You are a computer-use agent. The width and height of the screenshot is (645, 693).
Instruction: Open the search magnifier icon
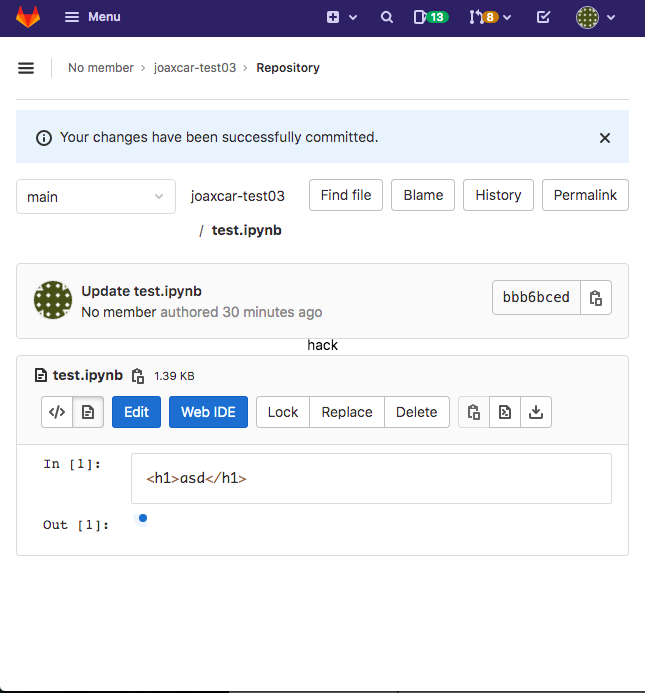387,17
